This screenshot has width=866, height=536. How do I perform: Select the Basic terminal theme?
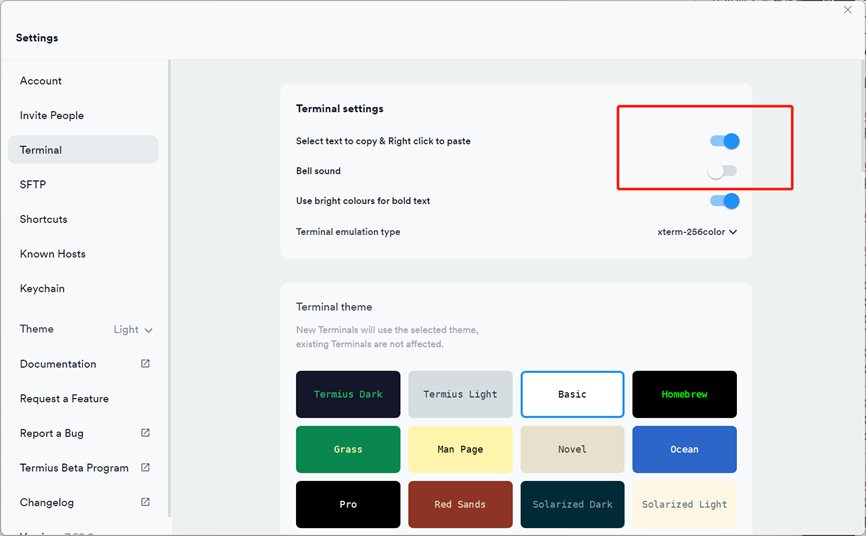(x=572, y=395)
